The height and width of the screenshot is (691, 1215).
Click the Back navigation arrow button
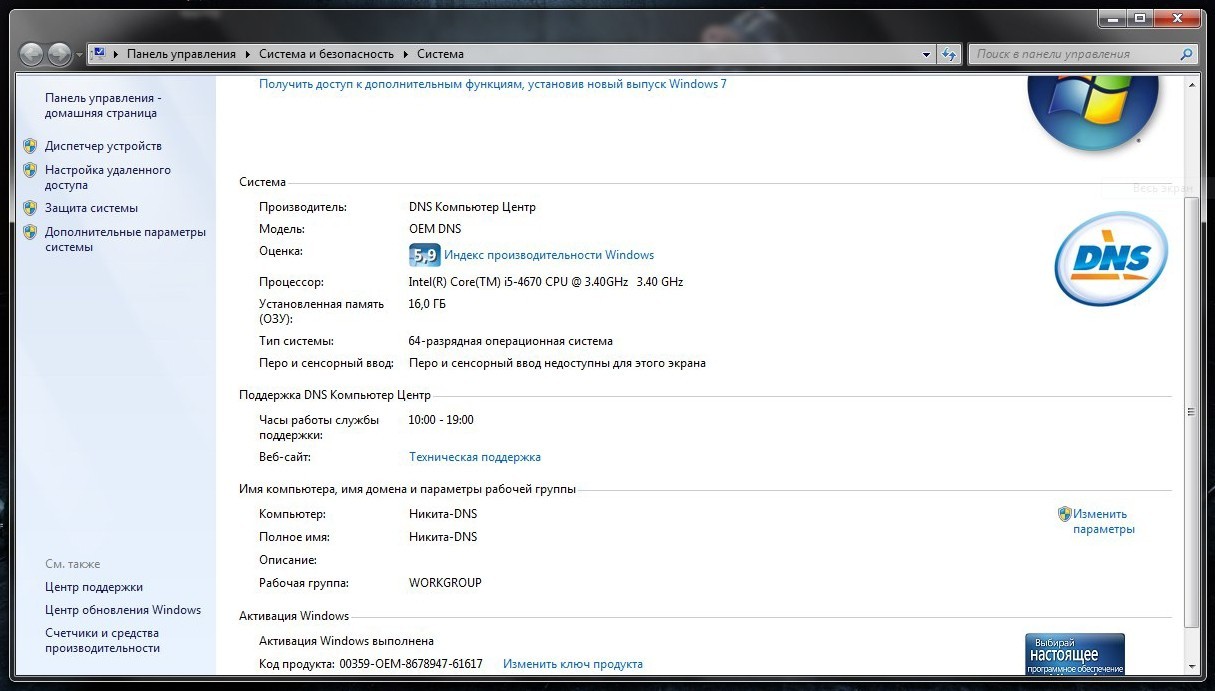click(x=32, y=54)
